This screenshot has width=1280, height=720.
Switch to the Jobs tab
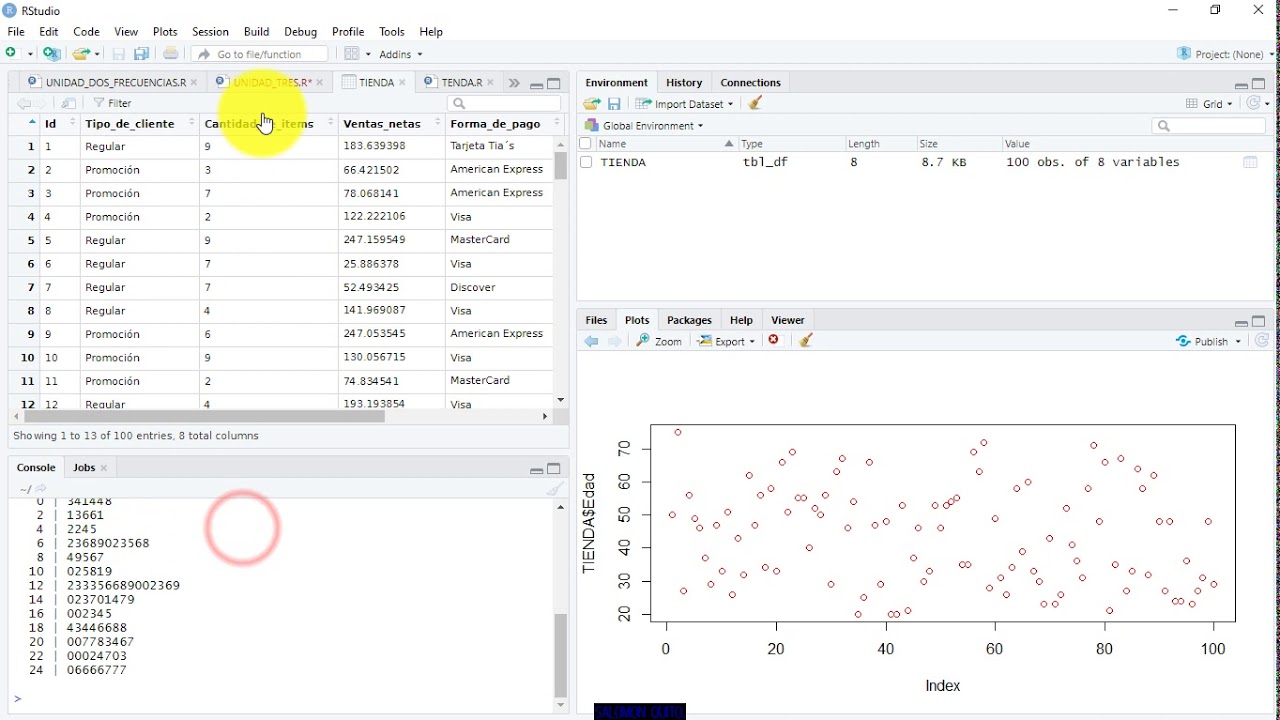(84, 468)
